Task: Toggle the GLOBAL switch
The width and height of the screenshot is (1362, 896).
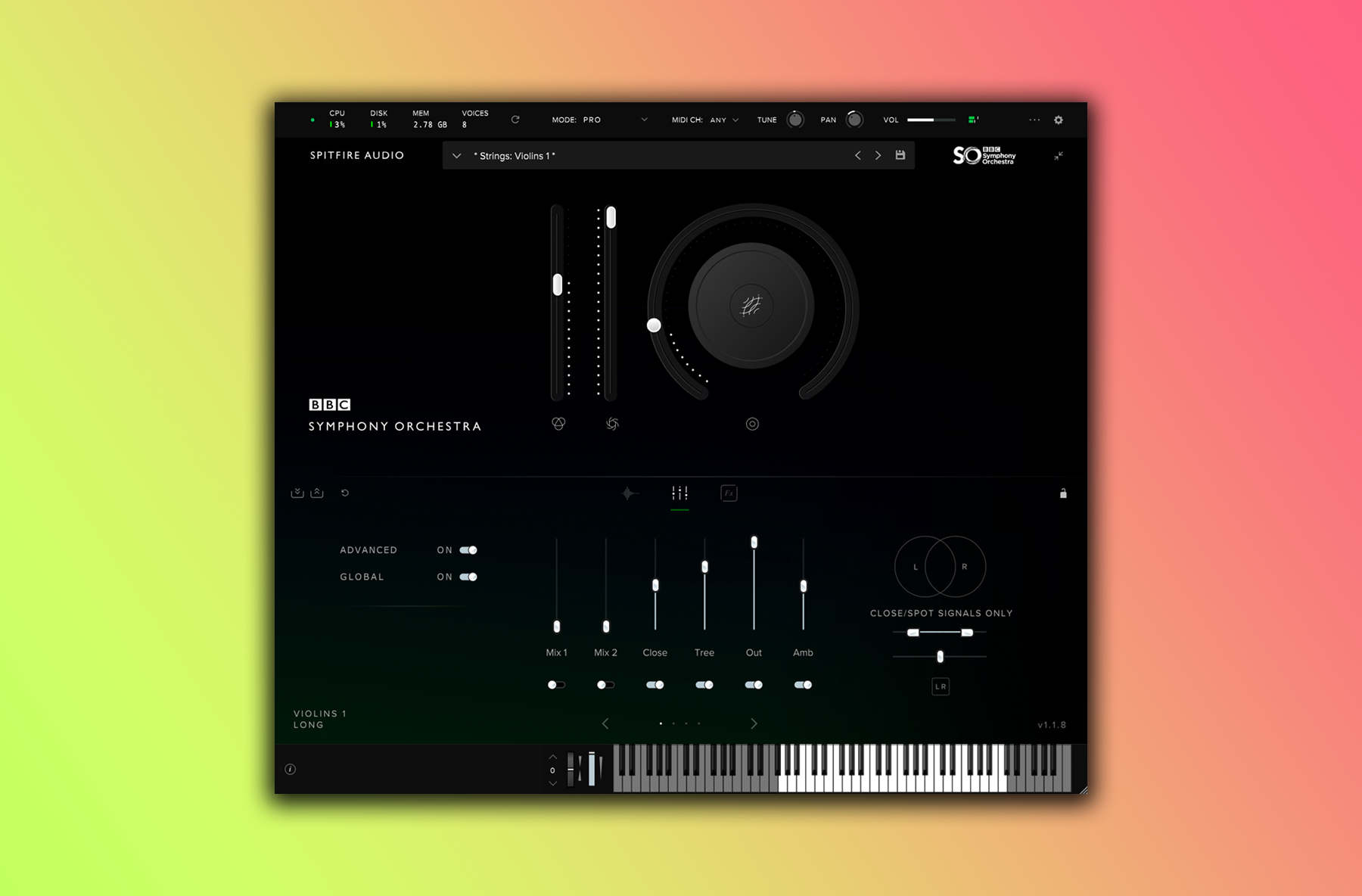Action: pos(468,577)
